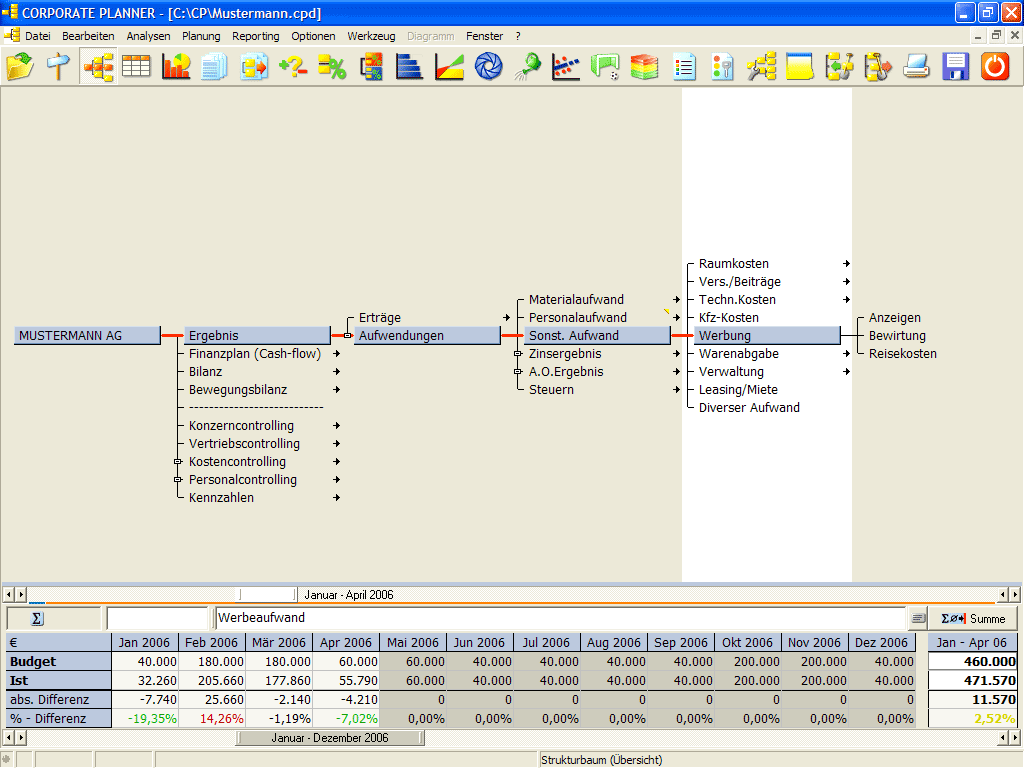
Task: Open the Analysen menu
Action: point(148,36)
